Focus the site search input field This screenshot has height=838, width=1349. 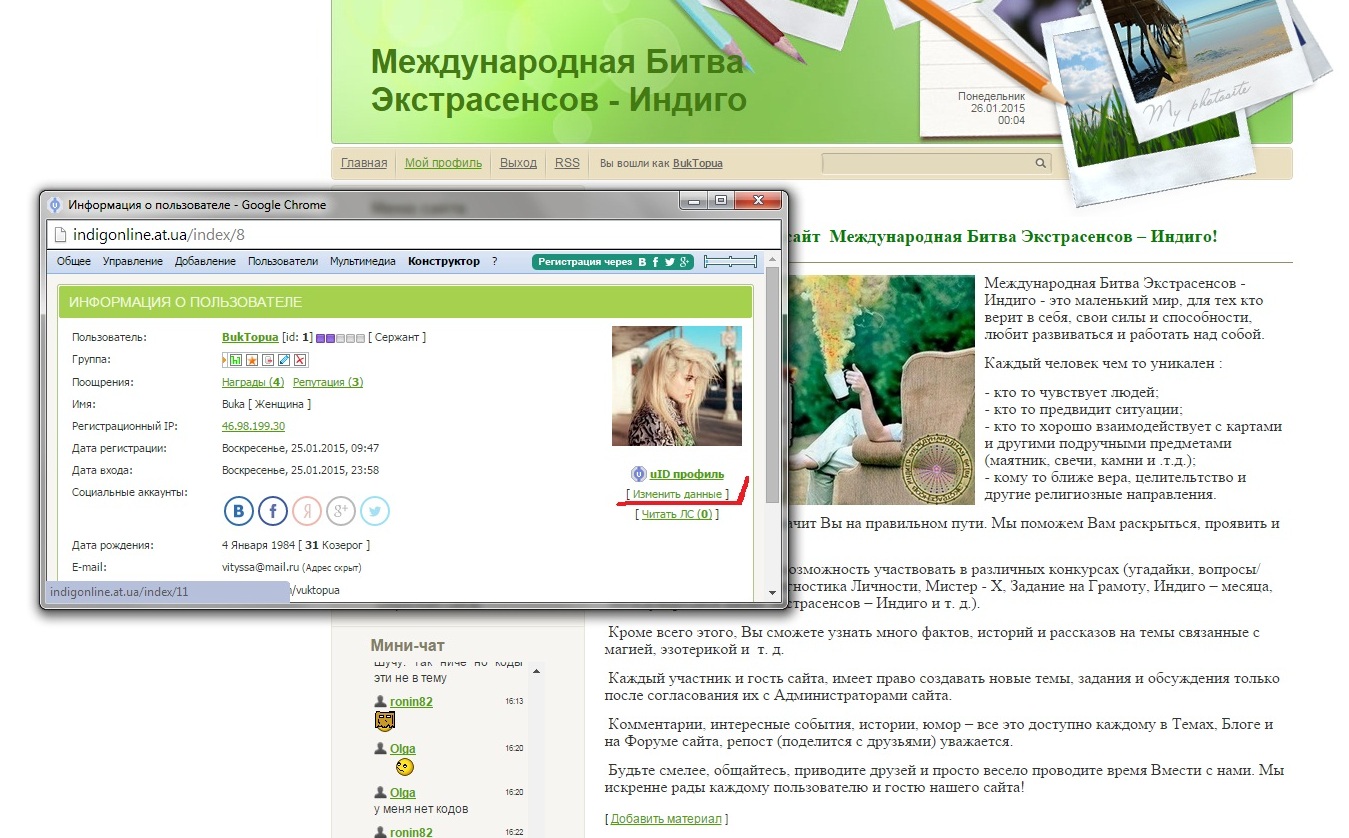point(927,163)
